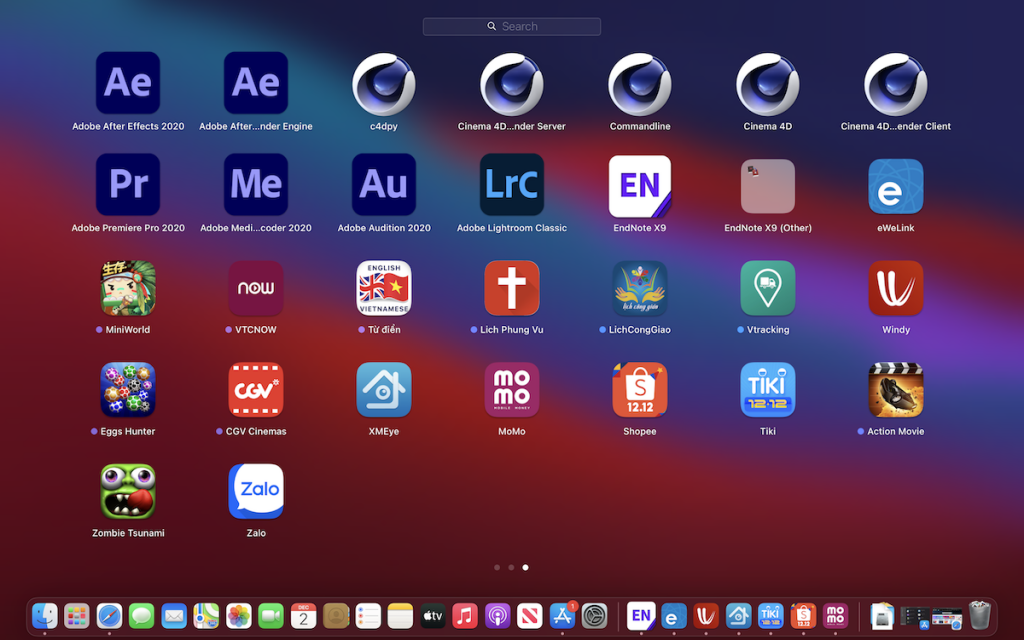Launch Adobe Premiere Pro 2020

tap(127, 185)
